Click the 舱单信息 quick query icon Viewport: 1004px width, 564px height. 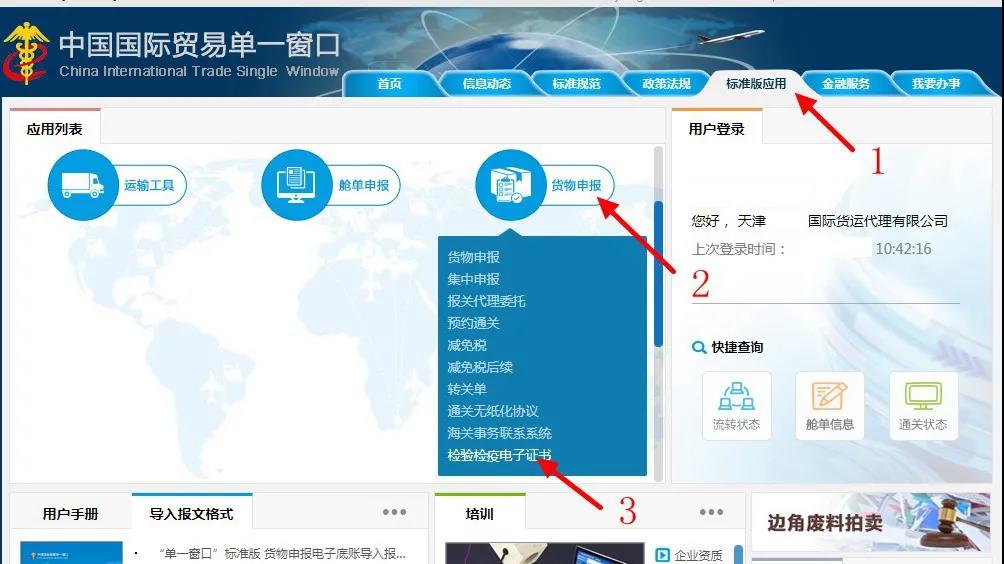[x=830, y=406]
